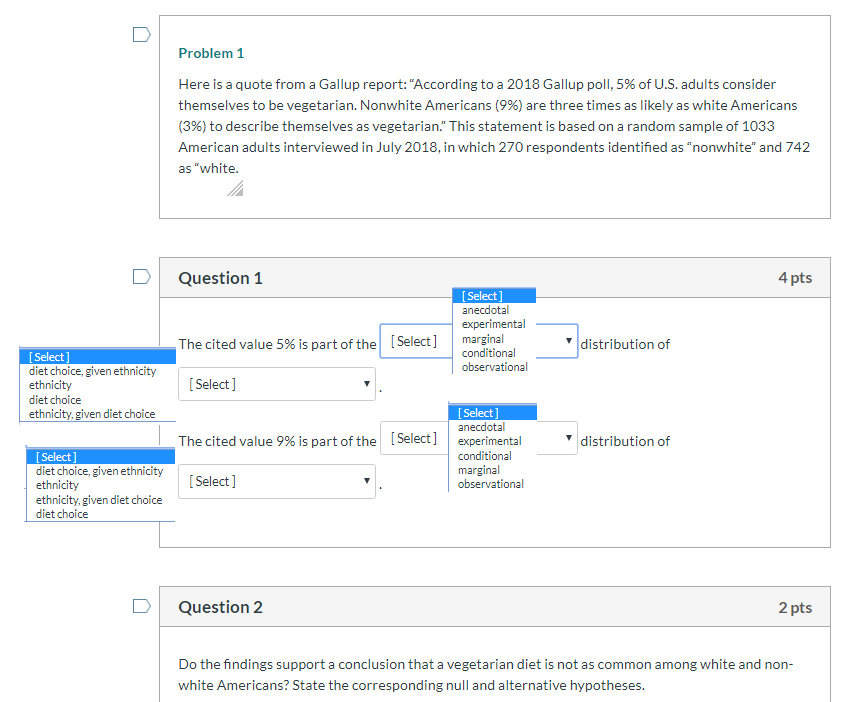
Task: Open the dropdown after "cited value 5% is part of the"
Action: pos(478,342)
